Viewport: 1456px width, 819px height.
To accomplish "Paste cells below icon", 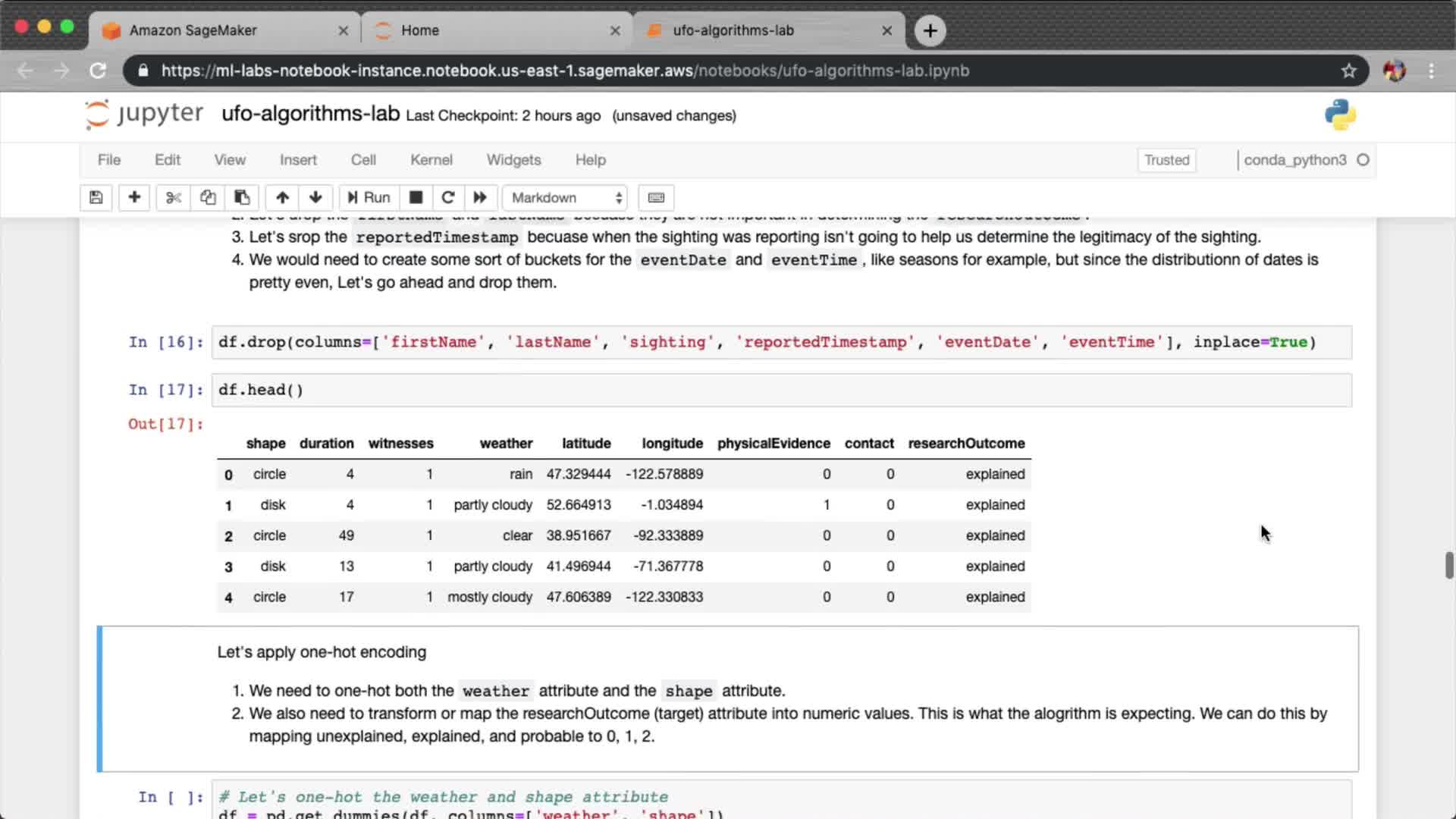I will [242, 197].
